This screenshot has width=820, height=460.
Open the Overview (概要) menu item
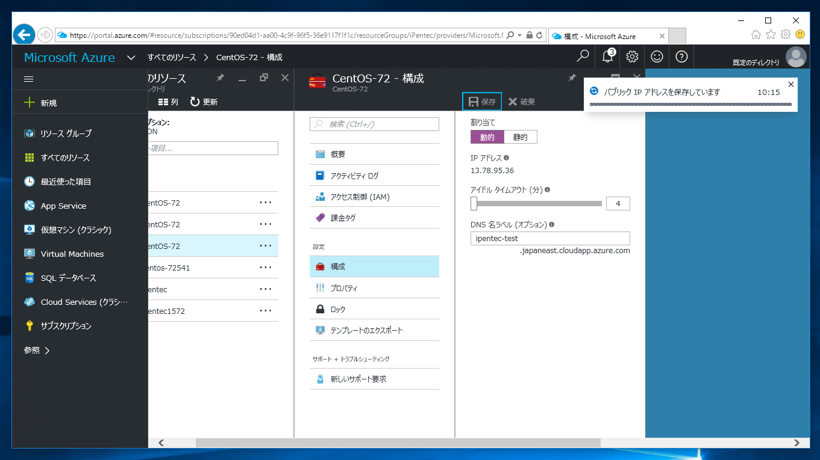pos(374,154)
